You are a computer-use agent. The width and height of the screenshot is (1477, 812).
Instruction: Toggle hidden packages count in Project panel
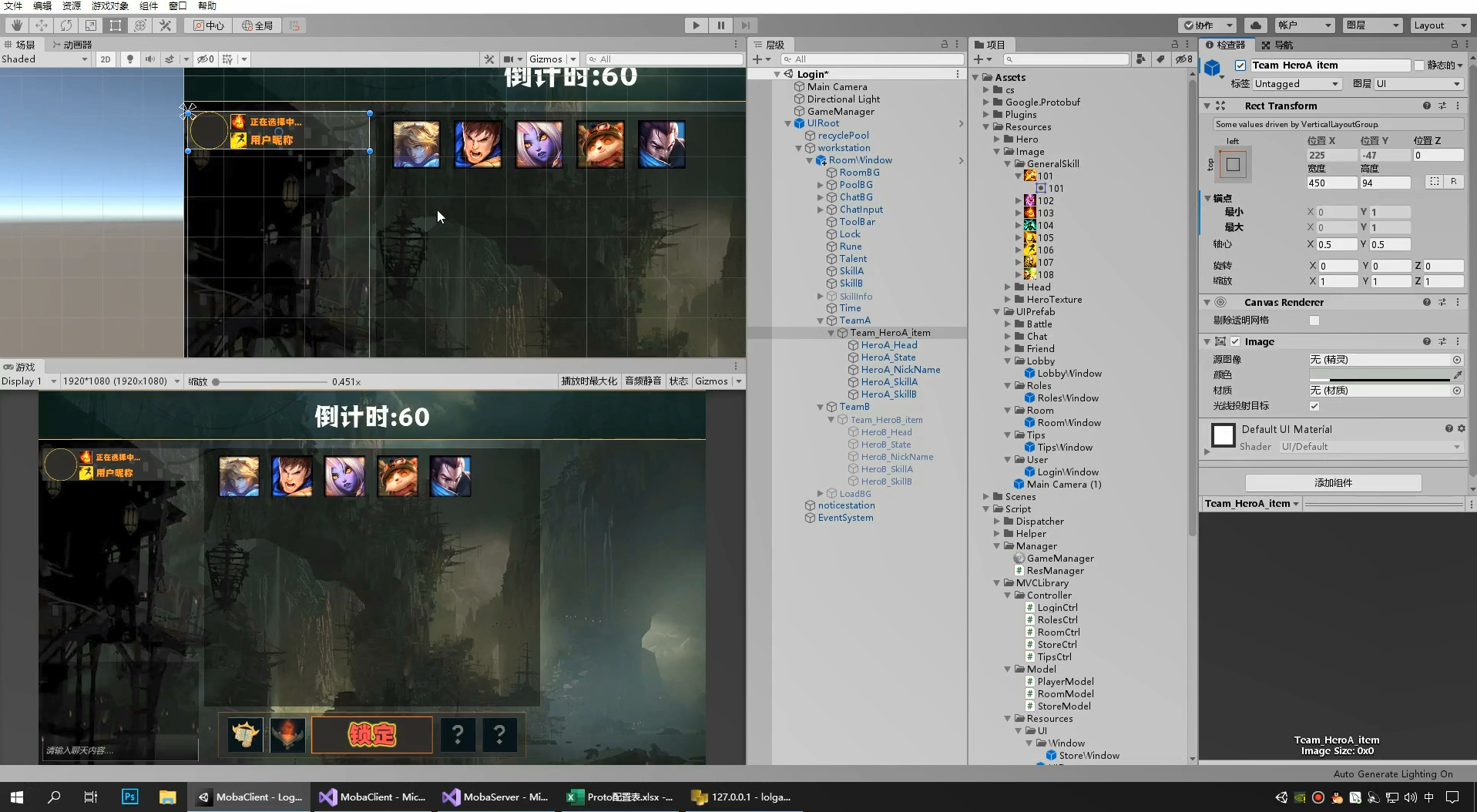[x=1183, y=59]
